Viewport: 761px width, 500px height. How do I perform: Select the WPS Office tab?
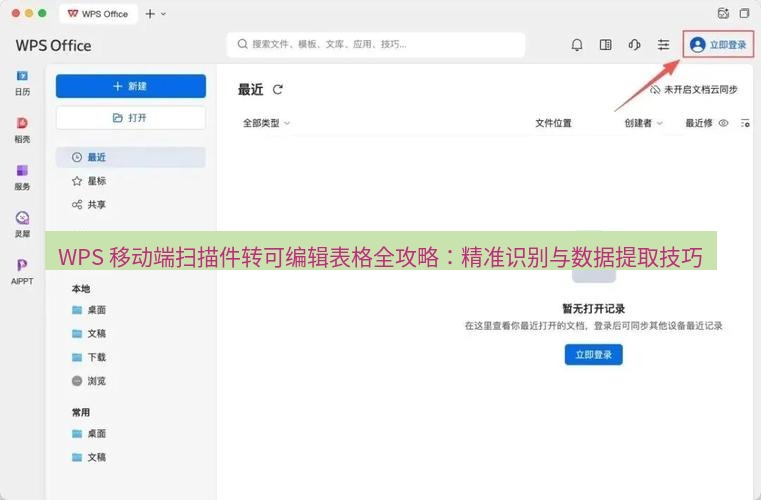point(98,14)
